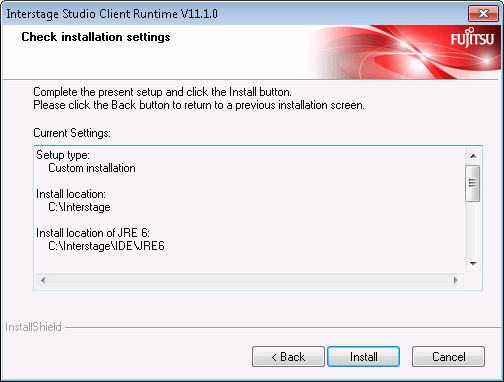Click the 'C:\Interstage' install location text
The width and height of the screenshot is (504, 382).
(79, 207)
